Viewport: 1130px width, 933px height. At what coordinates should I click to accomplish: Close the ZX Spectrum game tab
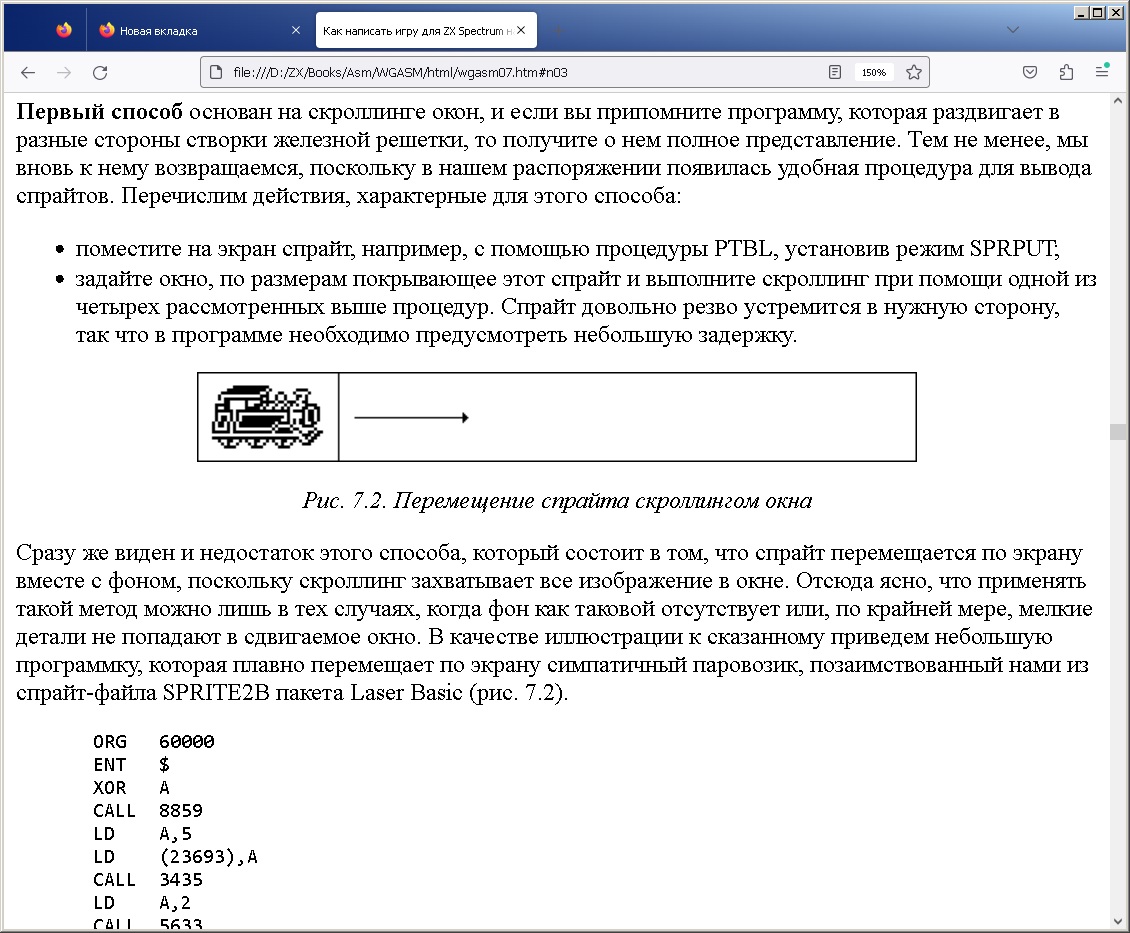pyautogui.click(x=521, y=30)
